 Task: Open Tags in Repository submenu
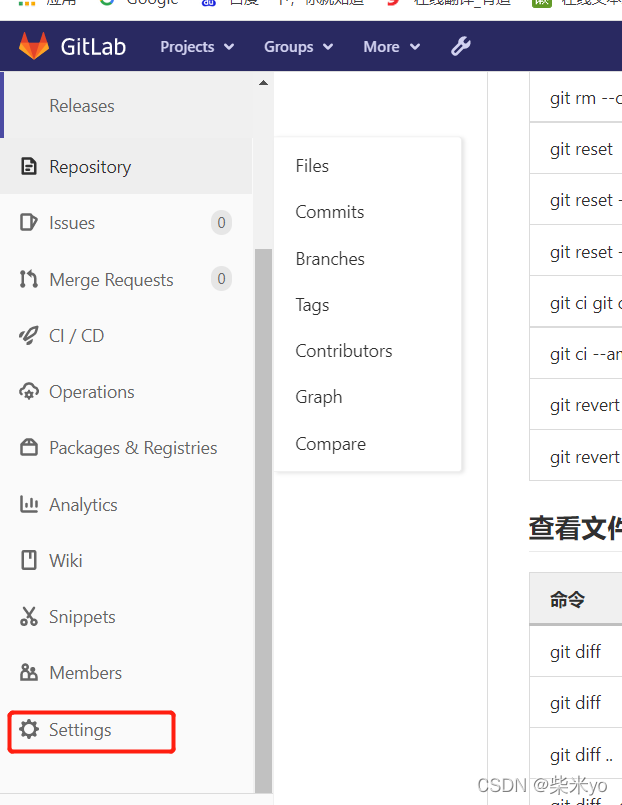point(312,305)
